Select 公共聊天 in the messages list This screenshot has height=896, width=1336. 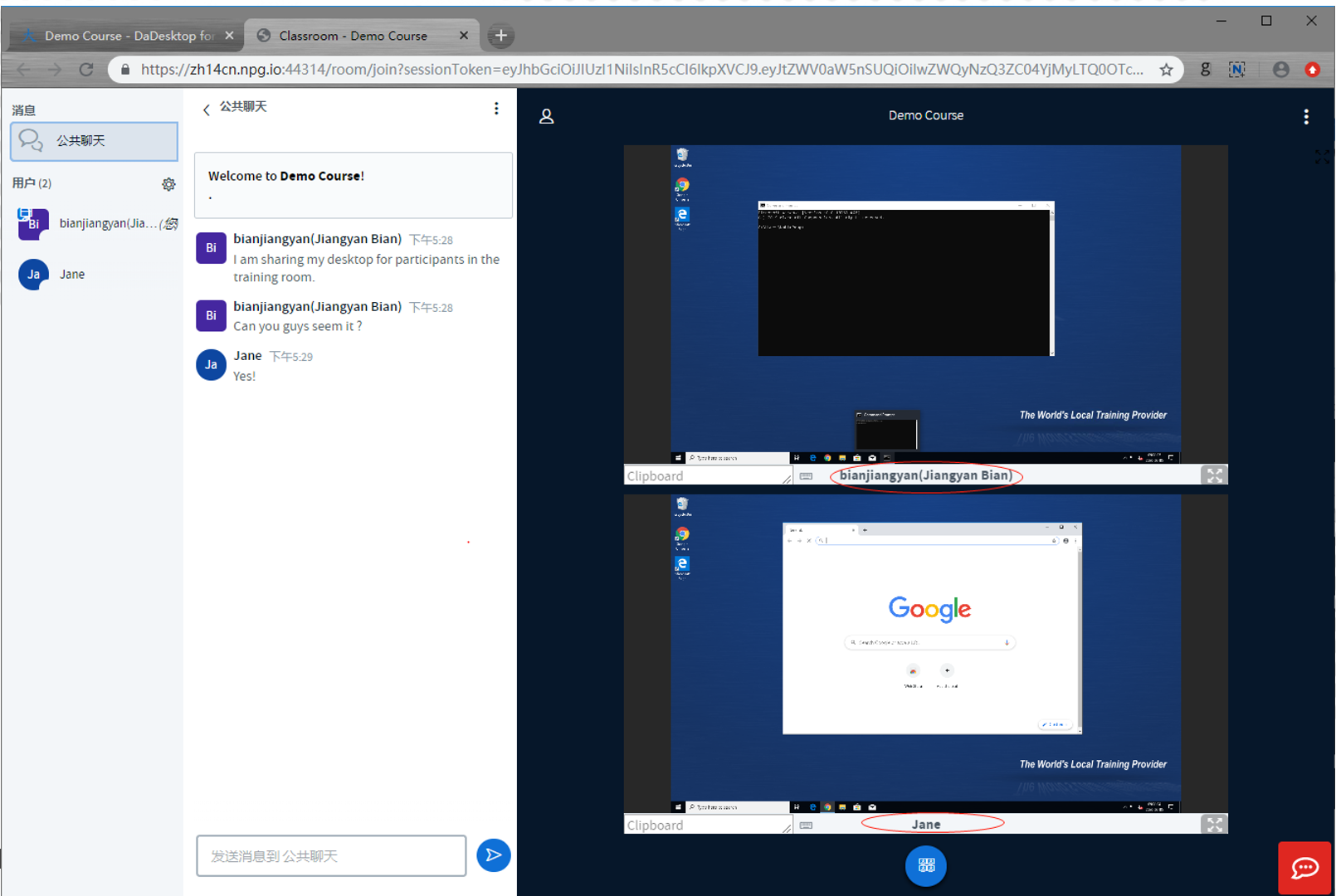coord(94,141)
